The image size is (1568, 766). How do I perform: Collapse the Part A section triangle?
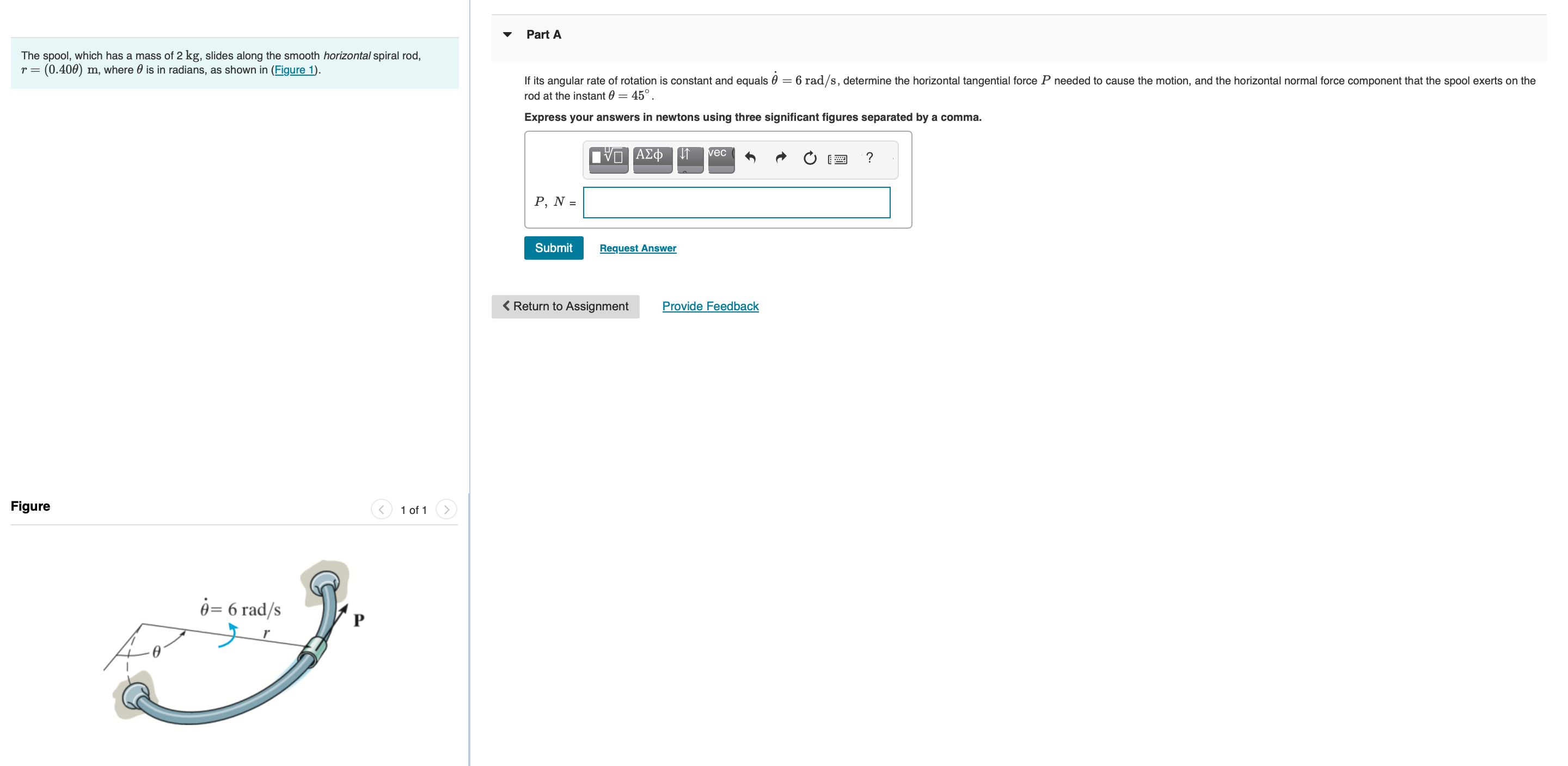coord(507,35)
